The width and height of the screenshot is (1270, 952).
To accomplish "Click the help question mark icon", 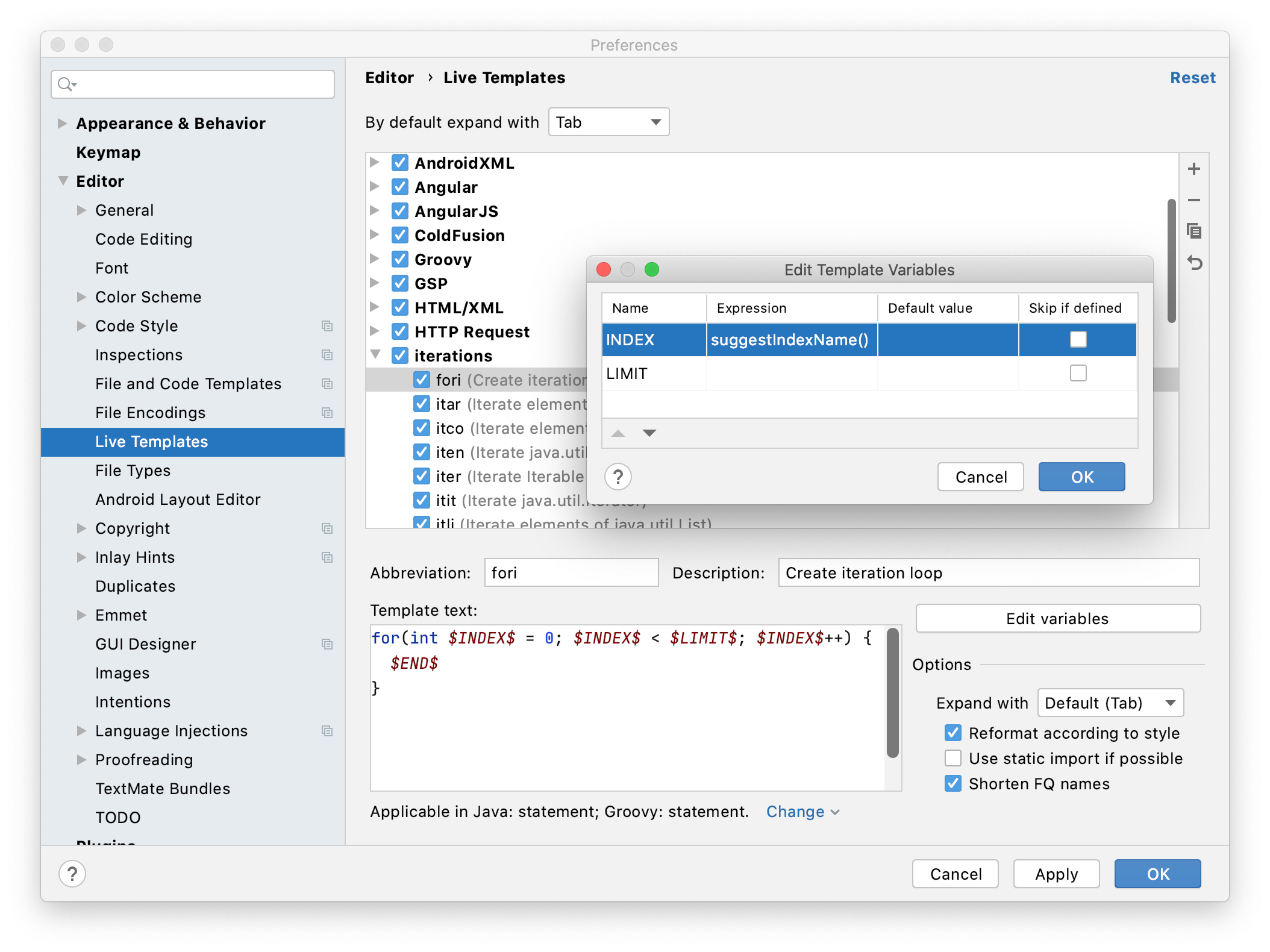I will click(x=618, y=476).
